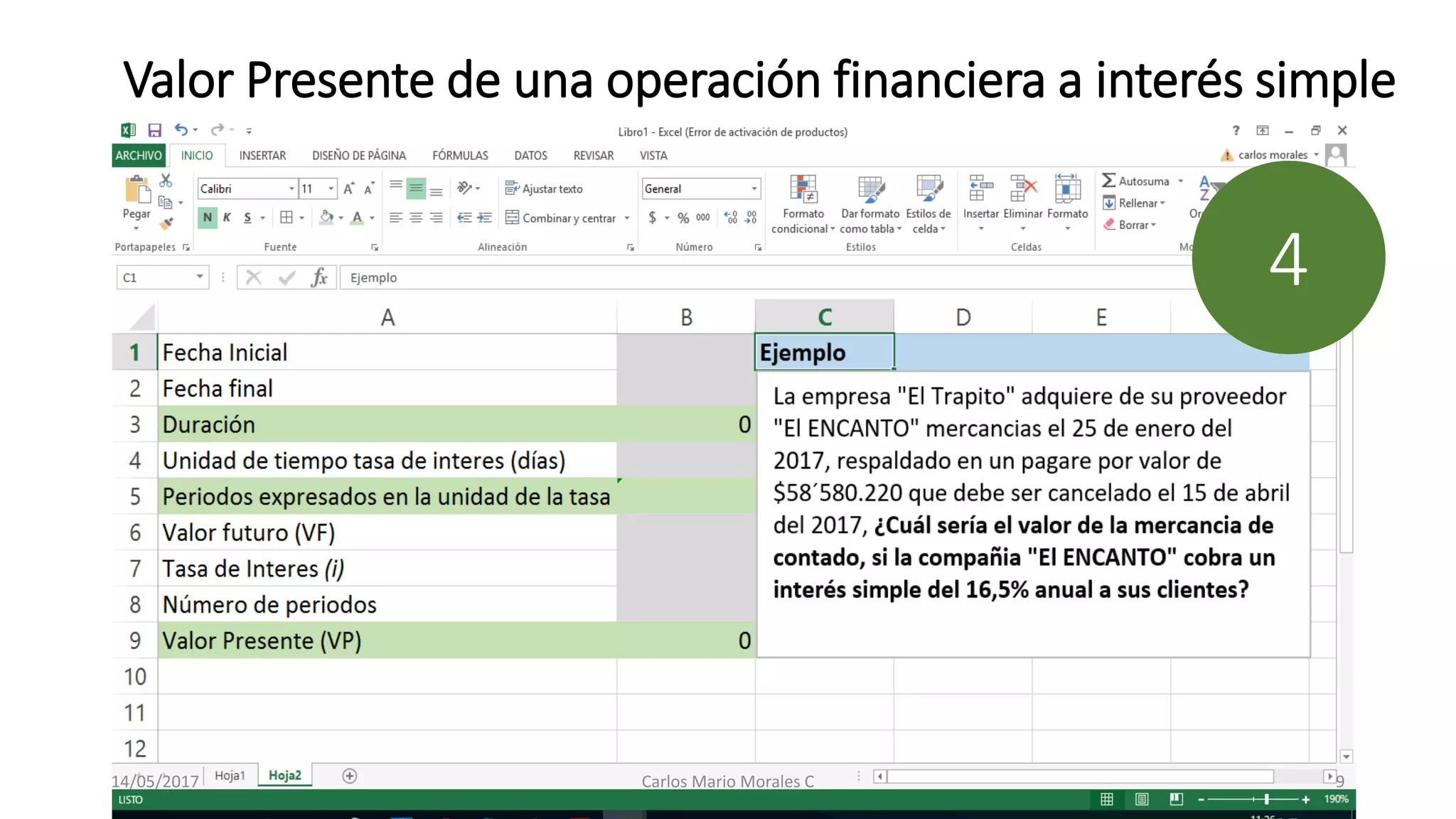Decrease decimal places
This screenshot has height=819, width=1456.
pyautogui.click(x=751, y=218)
